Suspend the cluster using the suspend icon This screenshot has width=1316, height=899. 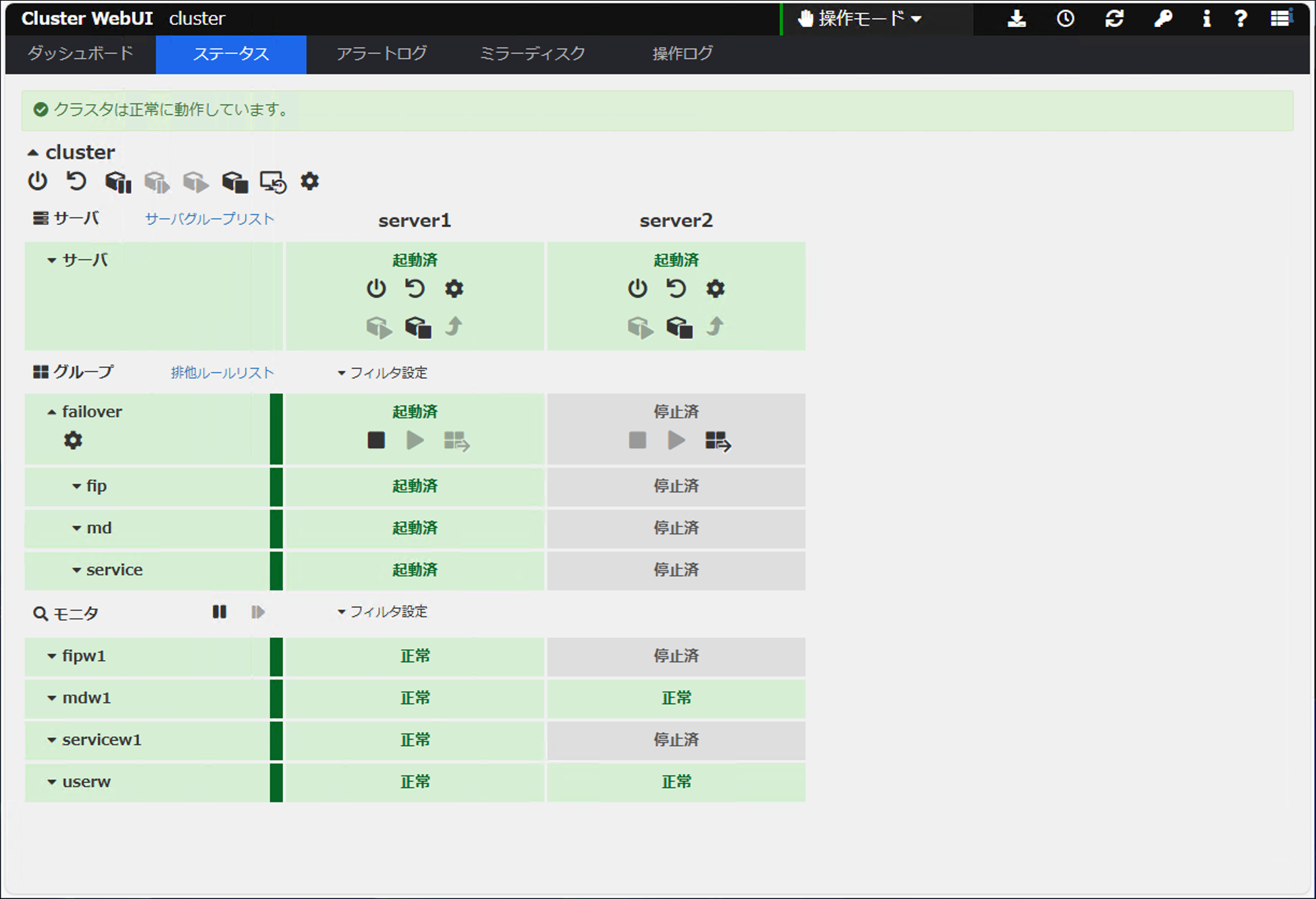[117, 181]
